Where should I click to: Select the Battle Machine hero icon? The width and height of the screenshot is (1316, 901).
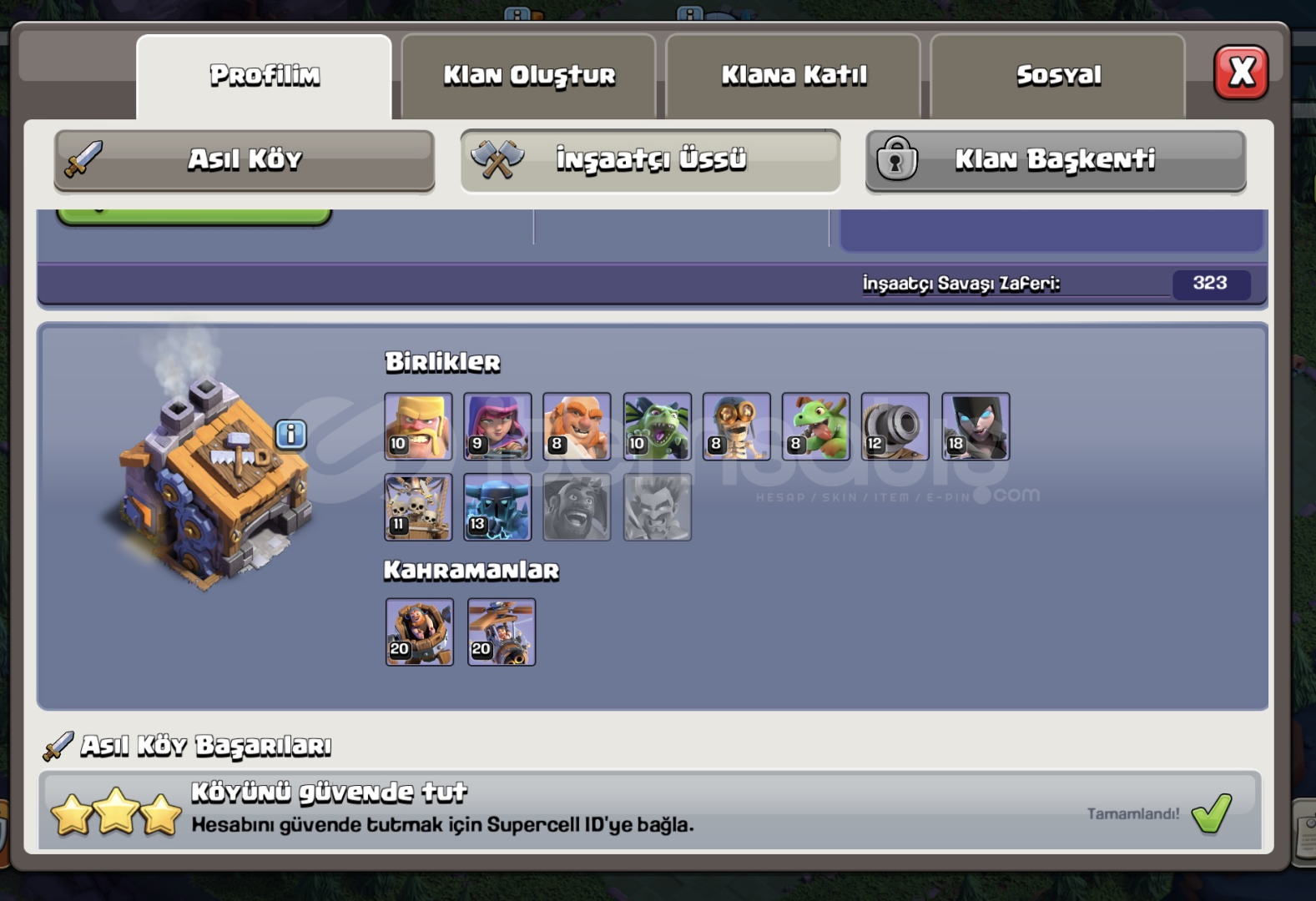coord(419,632)
